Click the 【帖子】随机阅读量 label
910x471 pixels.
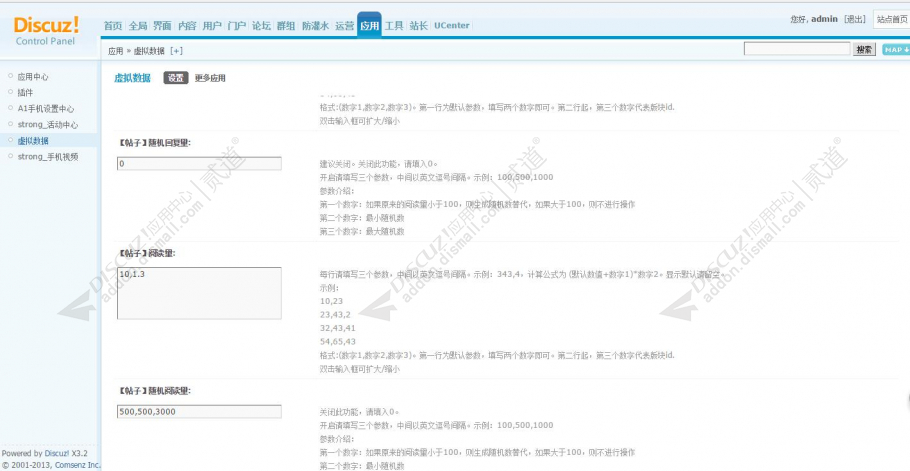153,391
